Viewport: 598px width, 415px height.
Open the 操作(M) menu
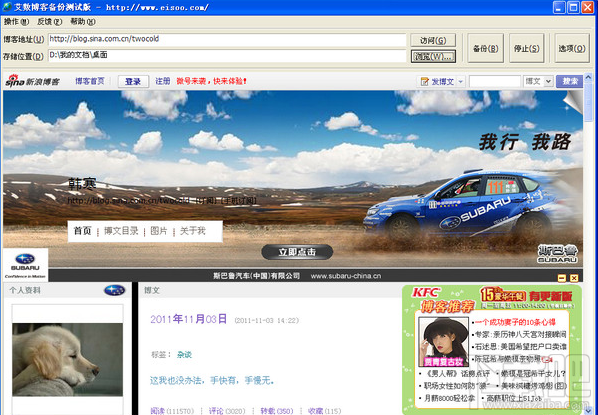[x=16, y=22]
